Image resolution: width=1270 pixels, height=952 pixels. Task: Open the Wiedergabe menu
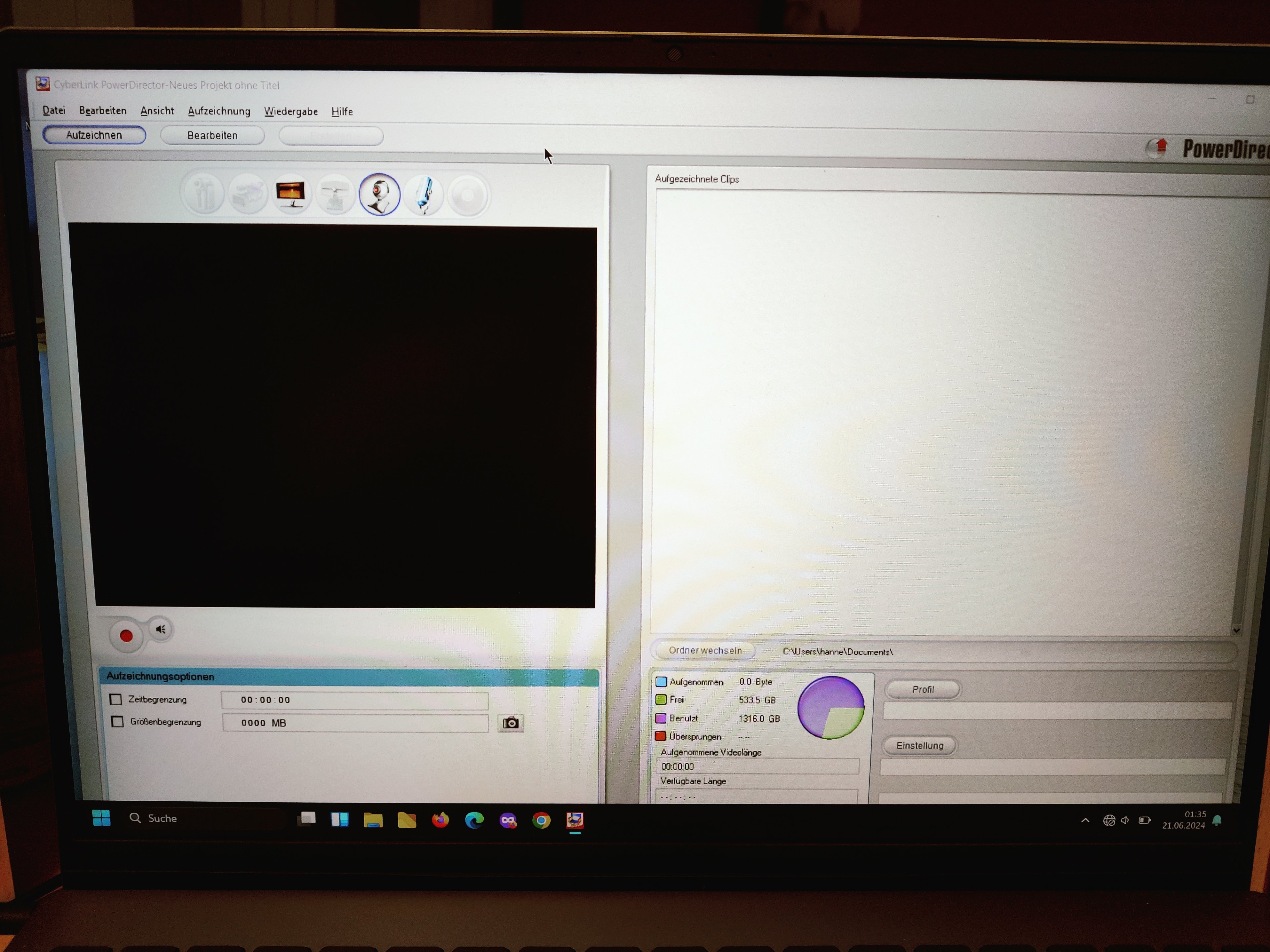tap(290, 111)
